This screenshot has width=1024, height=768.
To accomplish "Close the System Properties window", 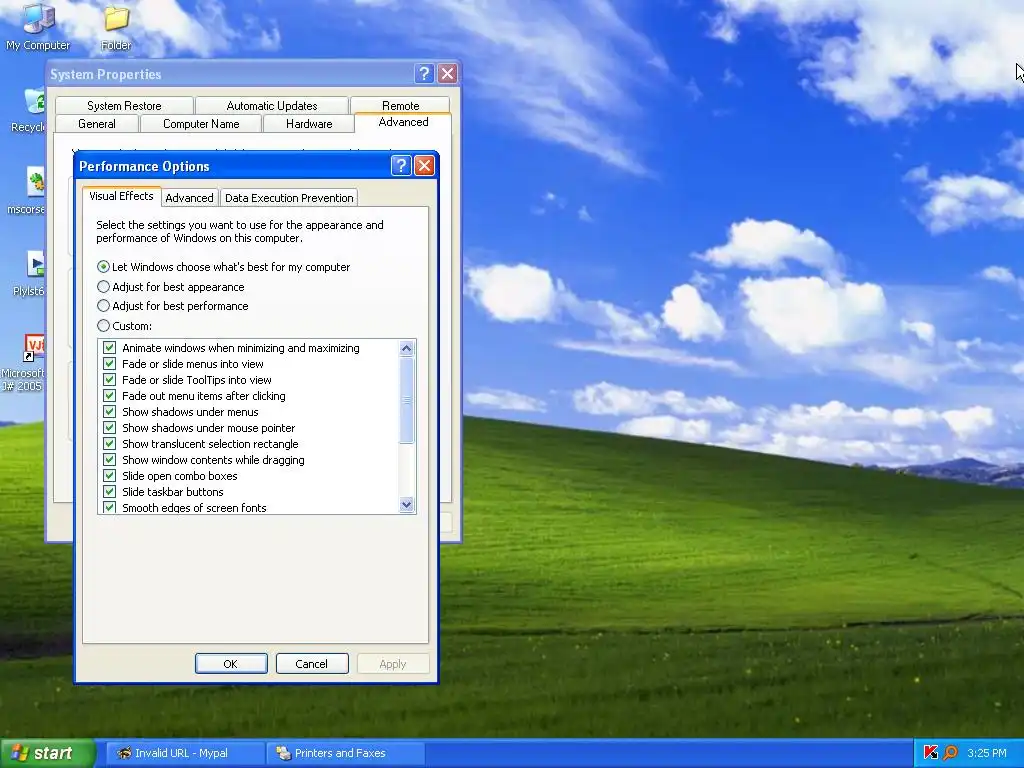I will point(447,74).
